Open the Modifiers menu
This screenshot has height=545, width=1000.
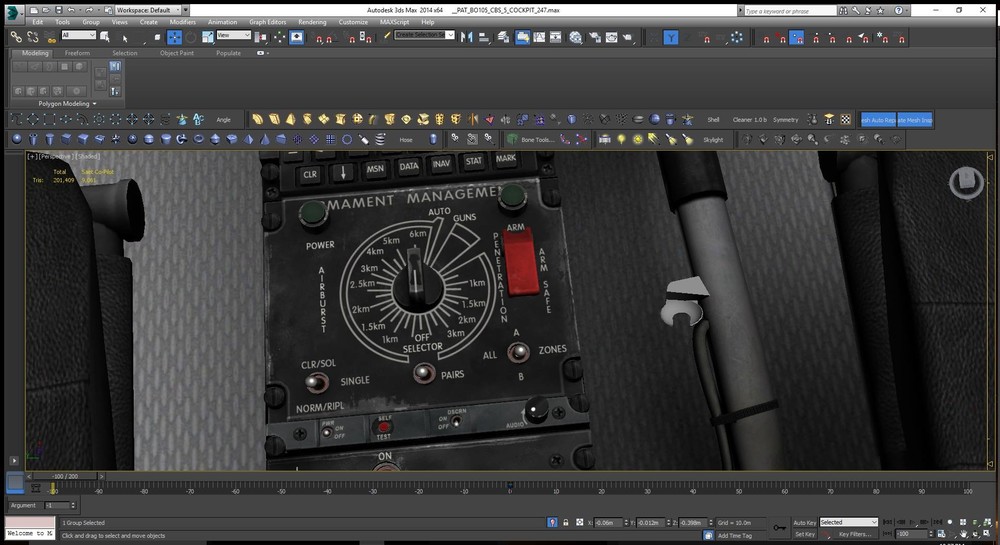point(183,21)
